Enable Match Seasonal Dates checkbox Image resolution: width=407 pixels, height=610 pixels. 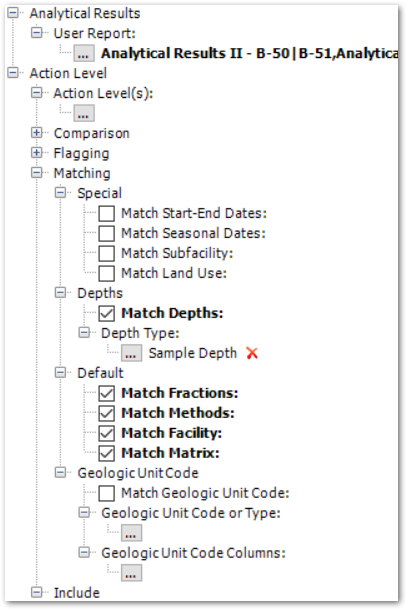[x=106, y=233]
